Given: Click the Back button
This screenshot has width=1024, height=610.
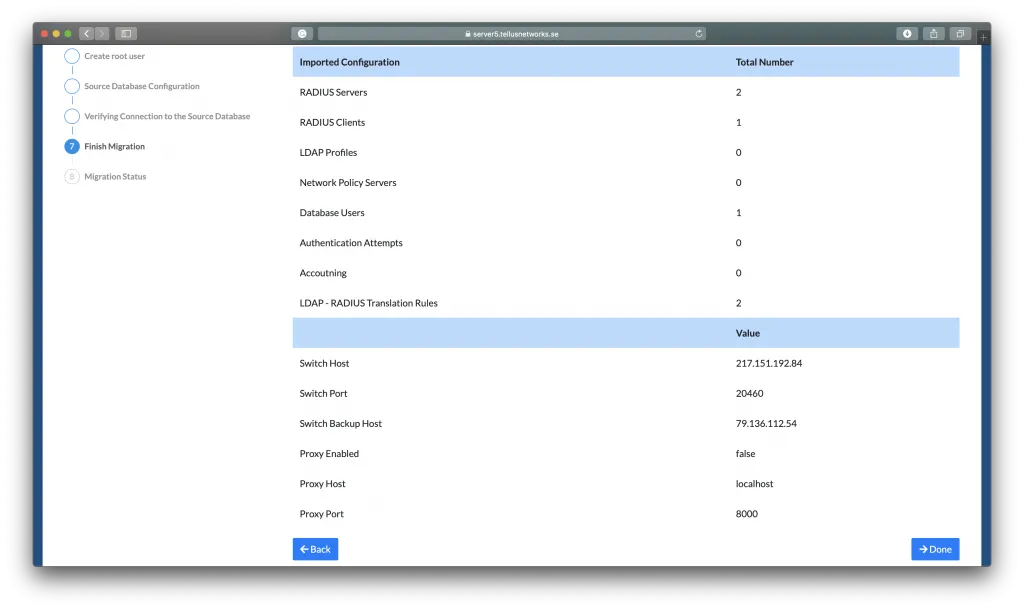Looking at the screenshot, I should click(315, 548).
